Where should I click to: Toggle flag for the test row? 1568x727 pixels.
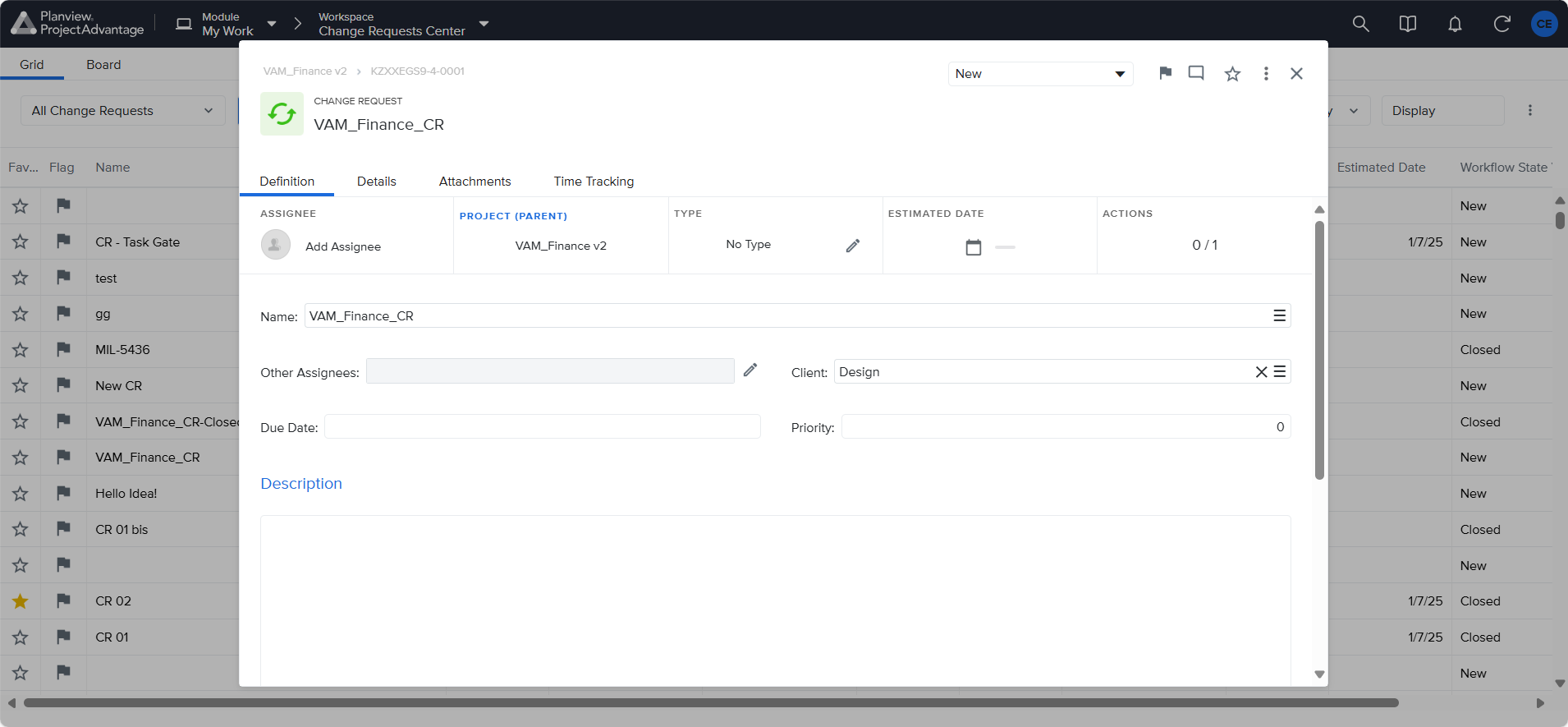63,278
